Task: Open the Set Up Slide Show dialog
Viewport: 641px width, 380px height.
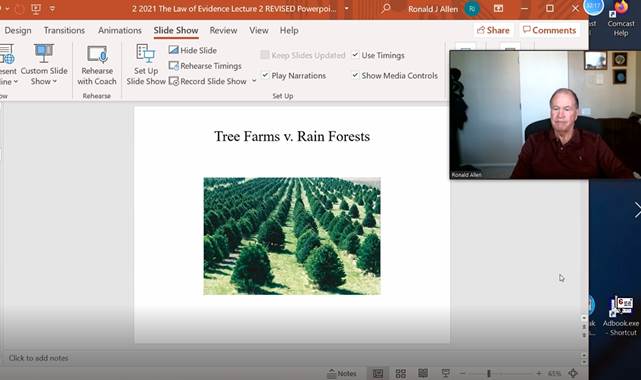Action: (x=146, y=65)
